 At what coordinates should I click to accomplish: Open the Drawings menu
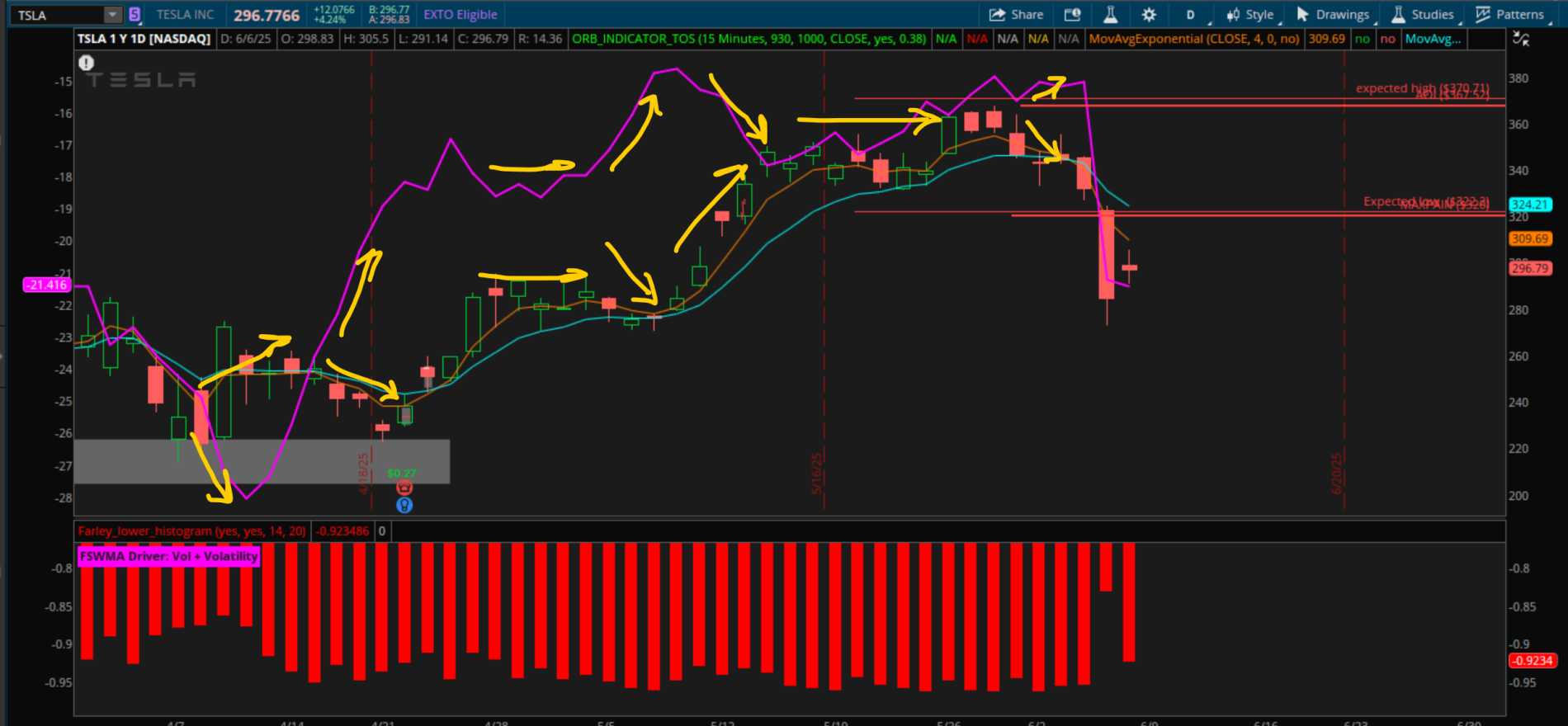1334,15
